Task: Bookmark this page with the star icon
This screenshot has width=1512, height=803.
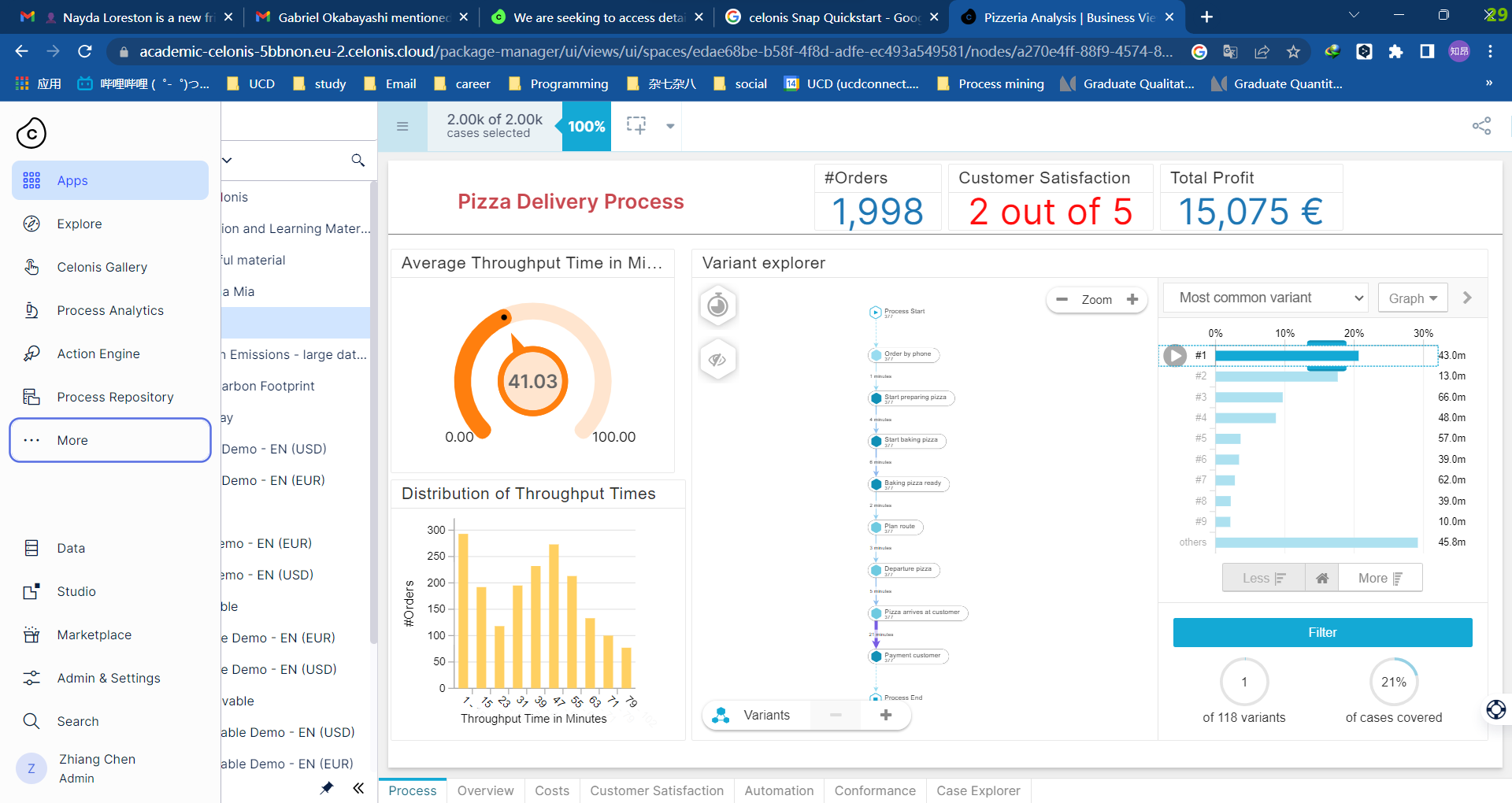Action: (1293, 51)
